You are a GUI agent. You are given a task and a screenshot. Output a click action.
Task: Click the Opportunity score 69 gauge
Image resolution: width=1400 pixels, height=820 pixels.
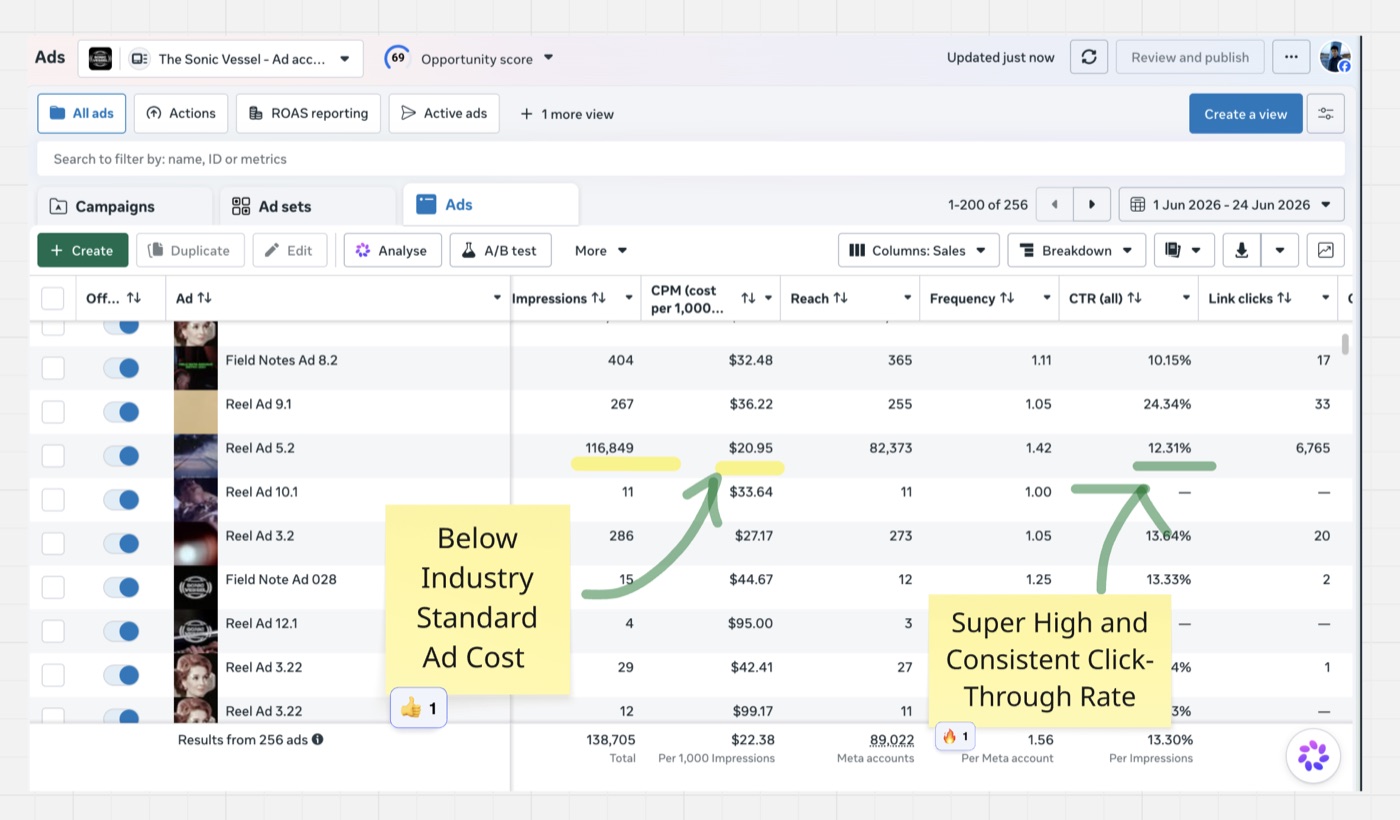pos(397,58)
